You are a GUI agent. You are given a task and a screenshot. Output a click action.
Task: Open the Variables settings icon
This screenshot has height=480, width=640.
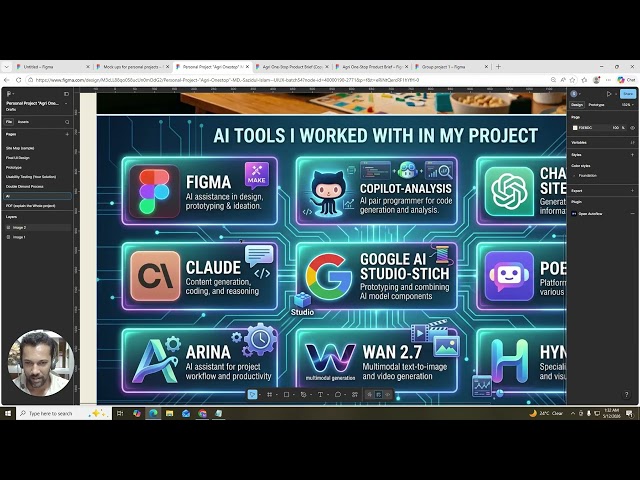pyautogui.click(x=632, y=142)
